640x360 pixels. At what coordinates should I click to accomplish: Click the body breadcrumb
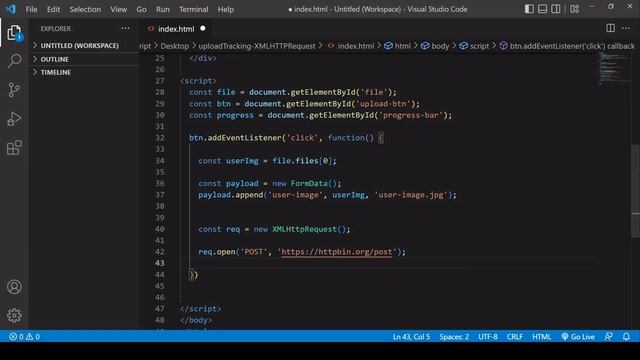(435, 46)
